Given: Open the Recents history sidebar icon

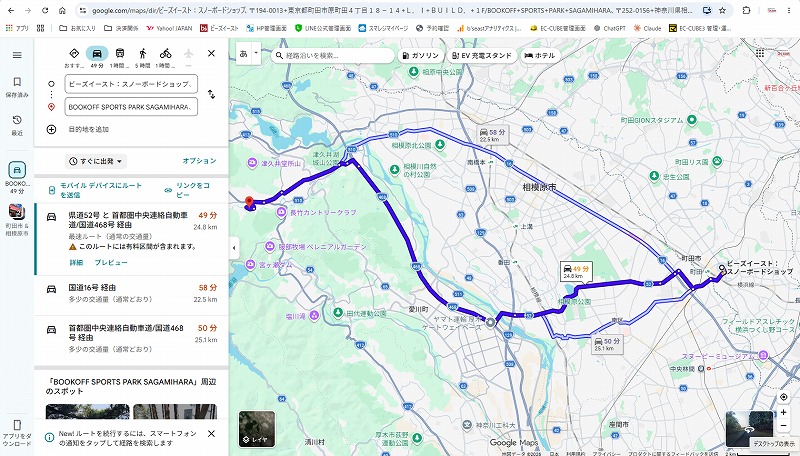Looking at the screenshot, I should coord(17,125).
